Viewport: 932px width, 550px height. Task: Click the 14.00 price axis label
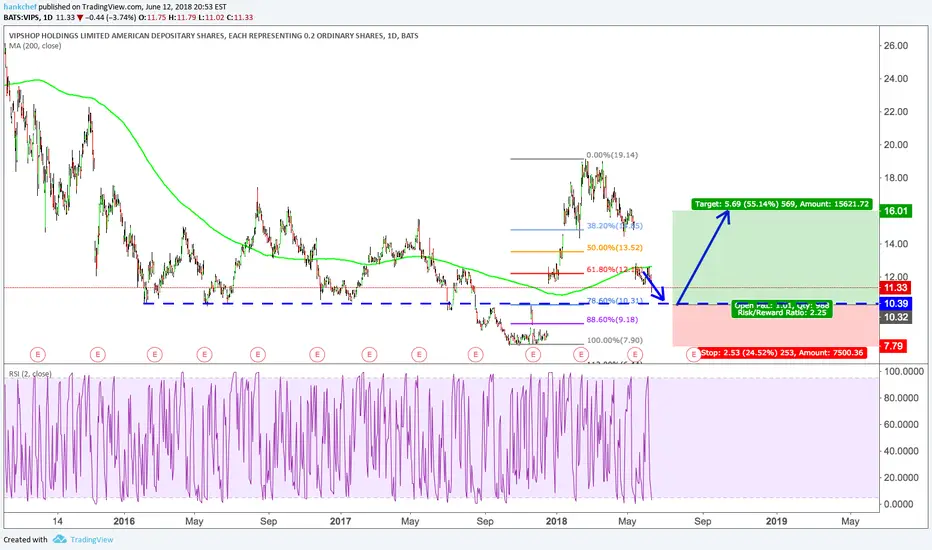[x=896, y=244]
